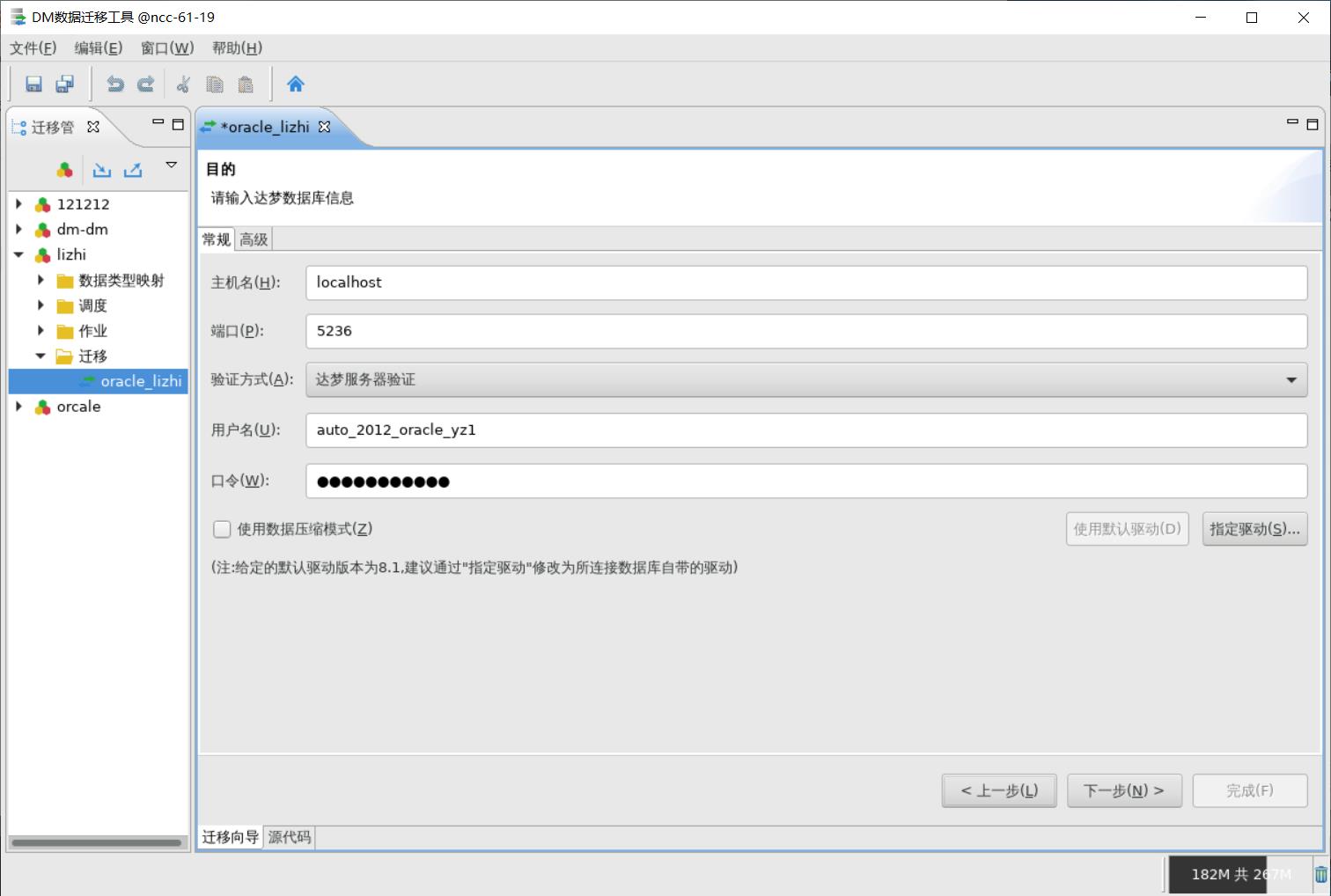The height and width of the screenshot is (896, 1331).
Task: Click the 口令 password field
Action: [806, 481]
